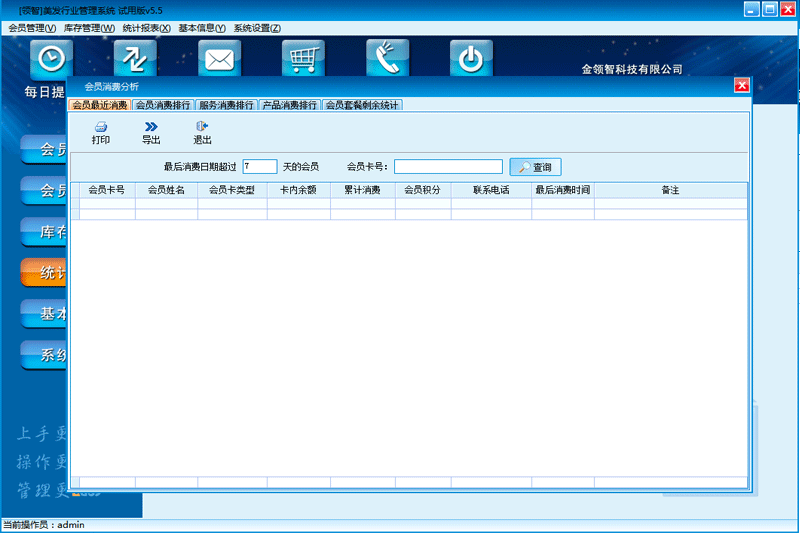Maximize the main application window
This screenshot has height=533, width=800.
(x=769, y=9)
